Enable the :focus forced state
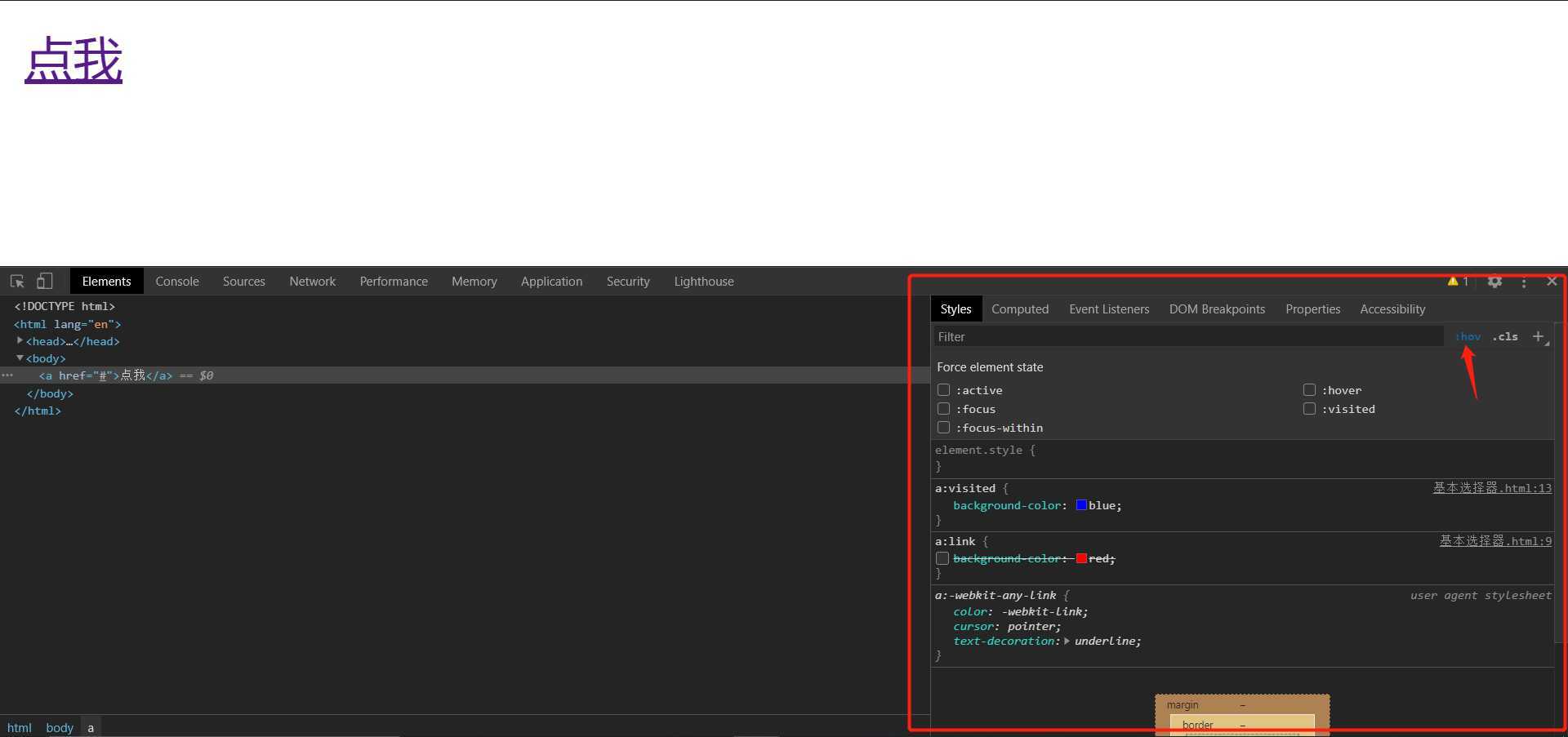The image size is (1568, 737). click(944, 409)
